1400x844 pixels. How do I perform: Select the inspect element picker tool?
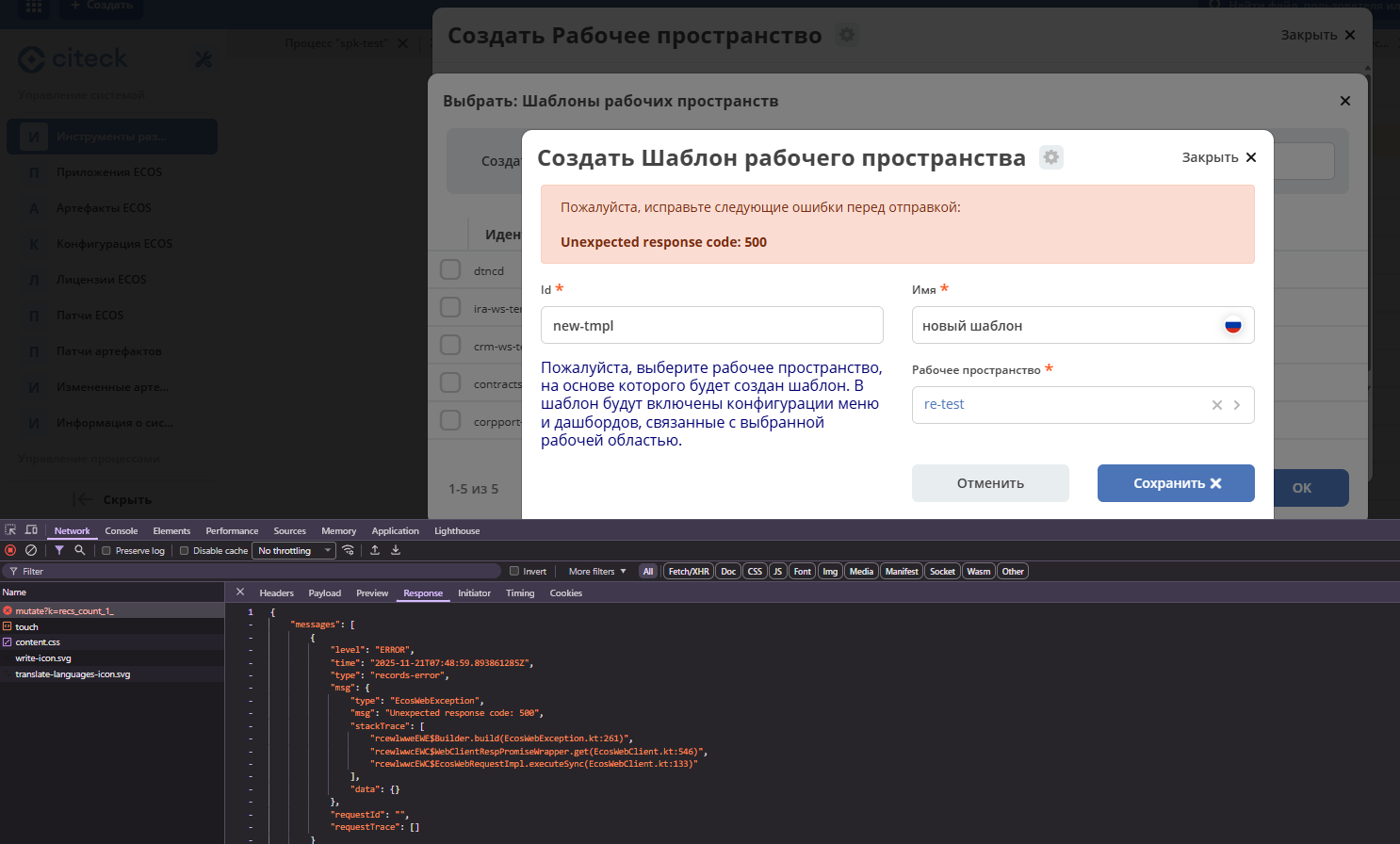pyautogui.click(x=10, y=530)
